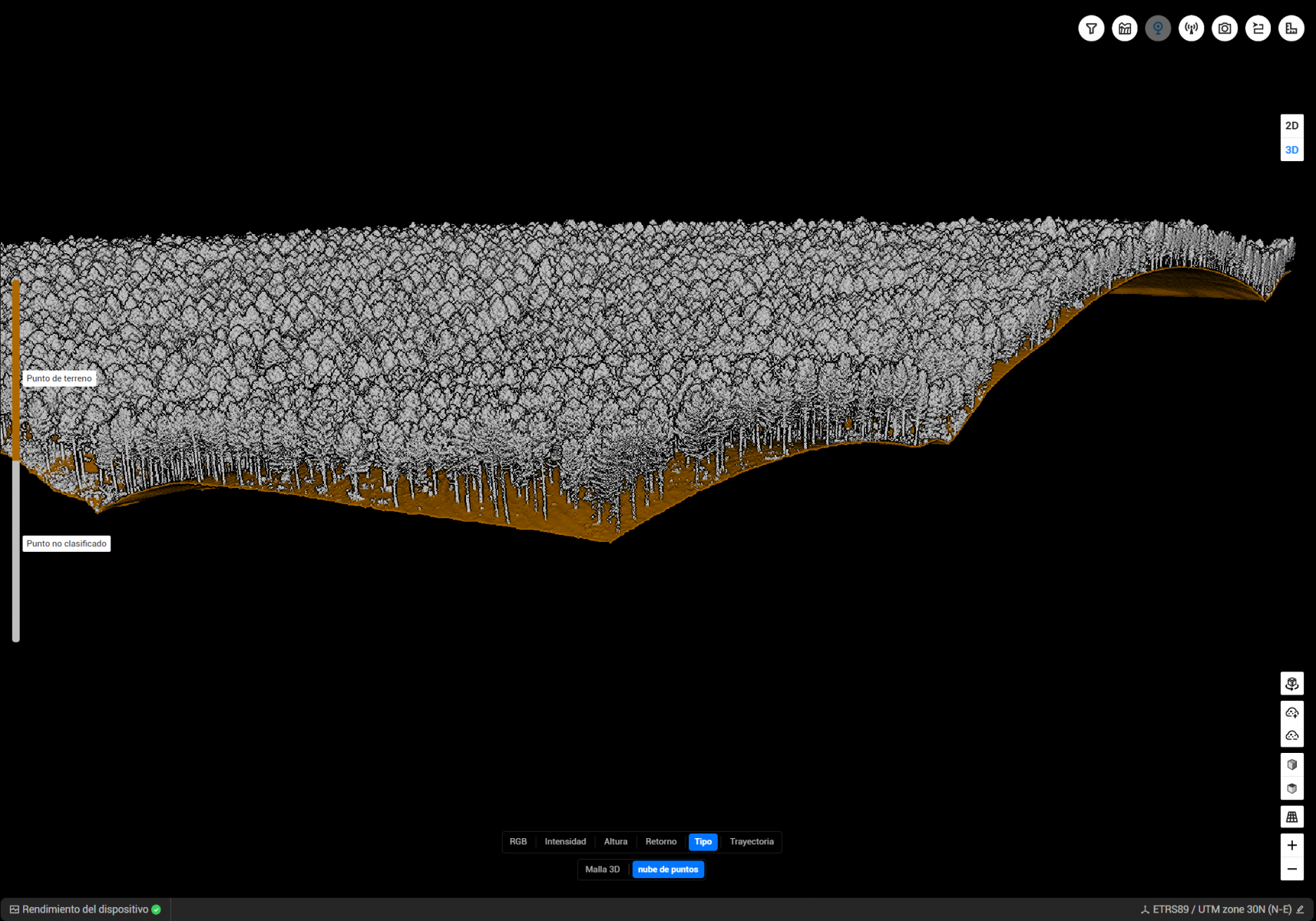The width and height of the screenshot is (1316, 921).
Task: Open the filter tool in top toolbar
Action: coord(1091,28)
